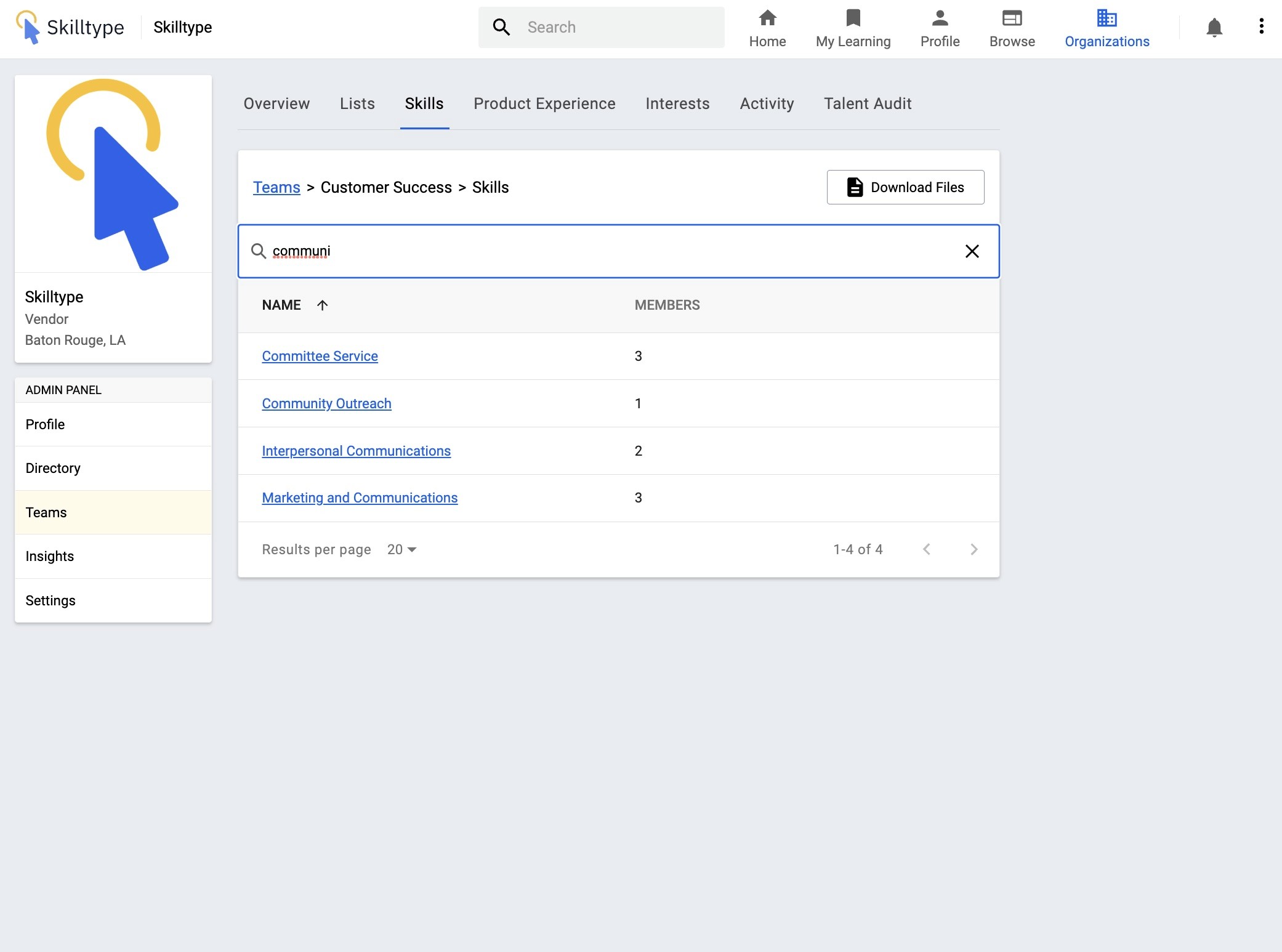Click the Teams breadcrumb link

pyautogui.click(x=276, y=187)
